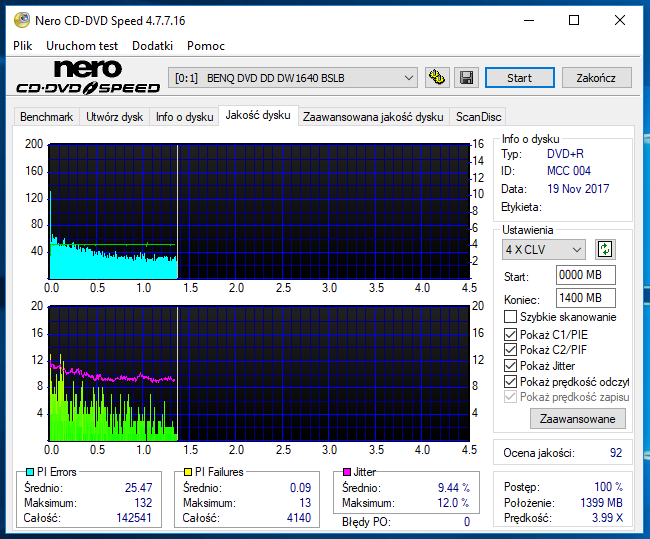This screenshot has width=650, height=539.
Task: Click PI Errors maximum 132 value
Action: (x=143, y=503)
